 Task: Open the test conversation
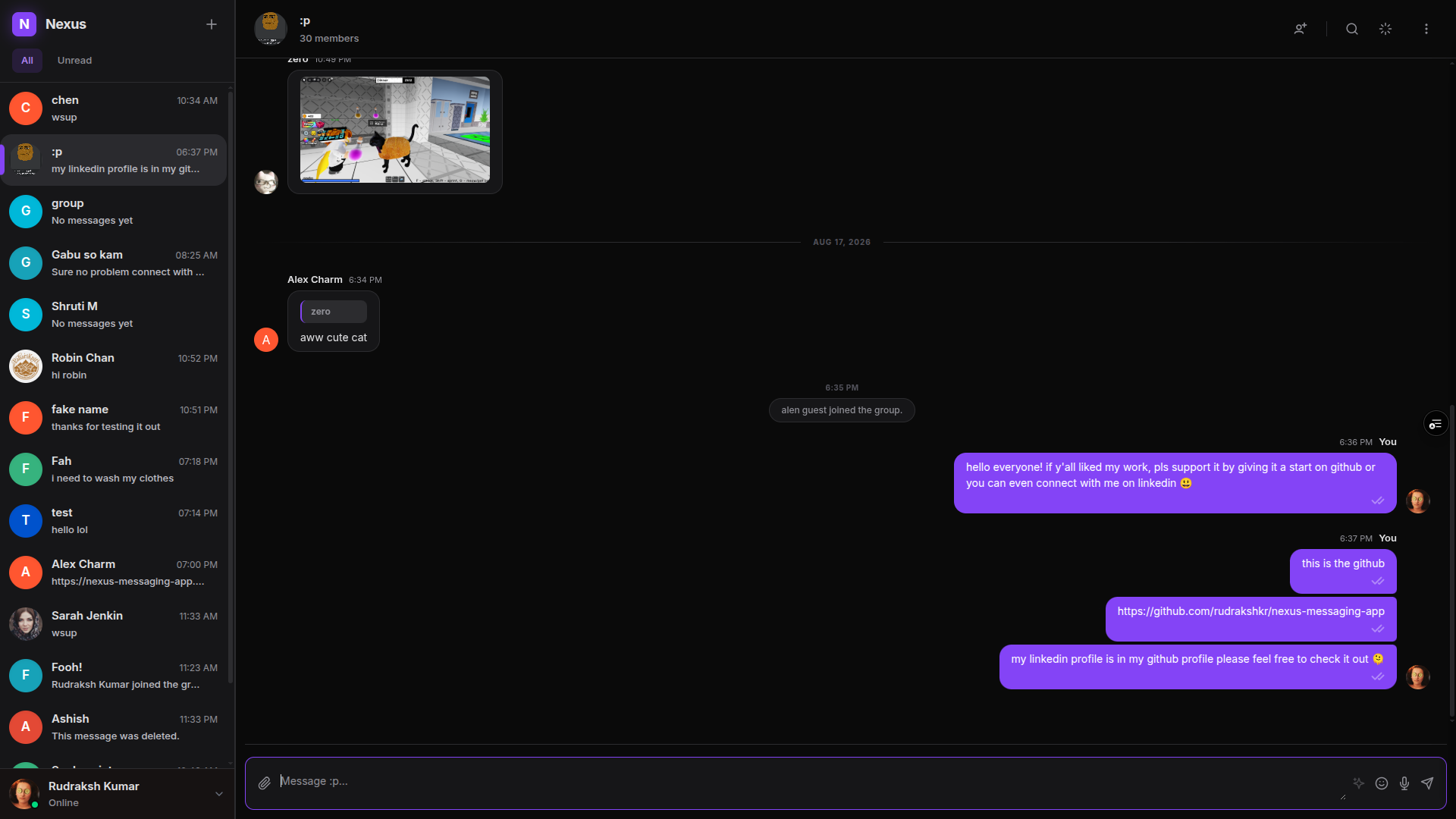[114, 521]
